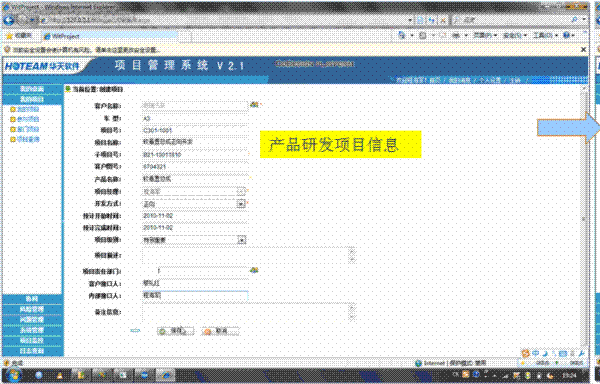This screenshot has width=600, height=384.
Task: Switch to the WitProject browser tab
Action: click(x=109, y=36)
